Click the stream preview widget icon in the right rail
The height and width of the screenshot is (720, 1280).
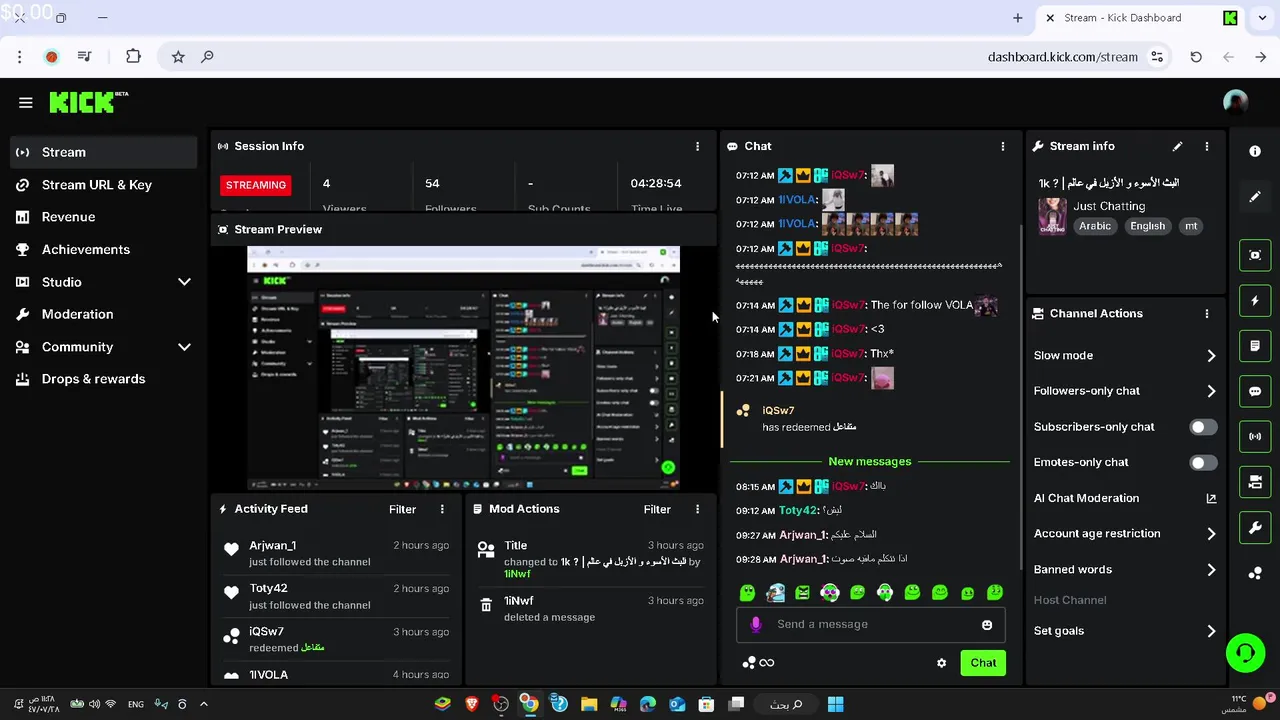pyautogui.click(x=1255, y=255)
